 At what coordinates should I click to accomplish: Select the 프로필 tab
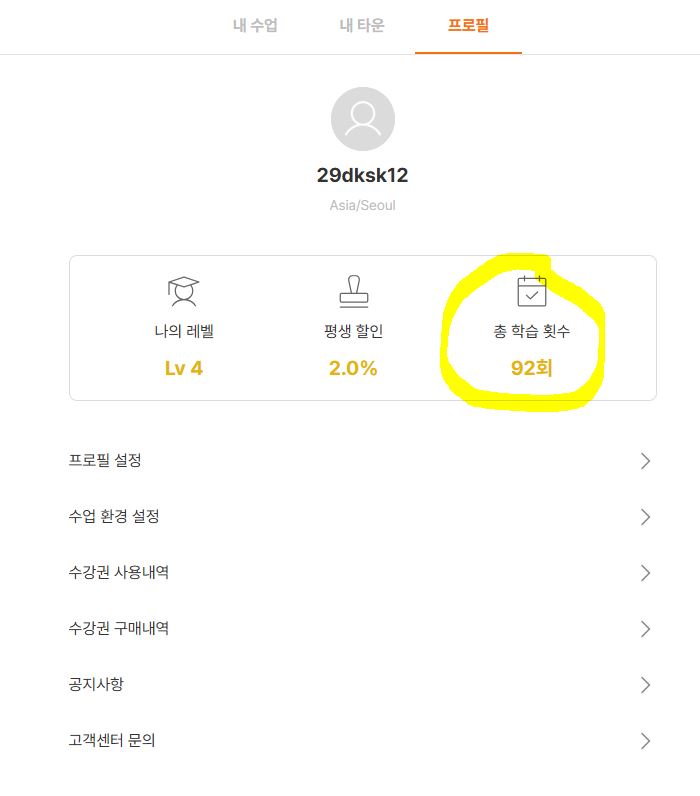click(x=468, y=26)
